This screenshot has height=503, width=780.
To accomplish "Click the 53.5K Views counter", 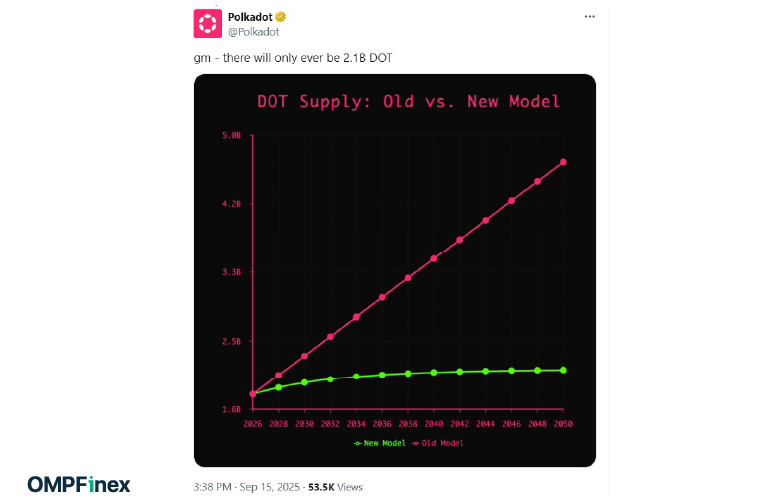I will tap(335, 487).
